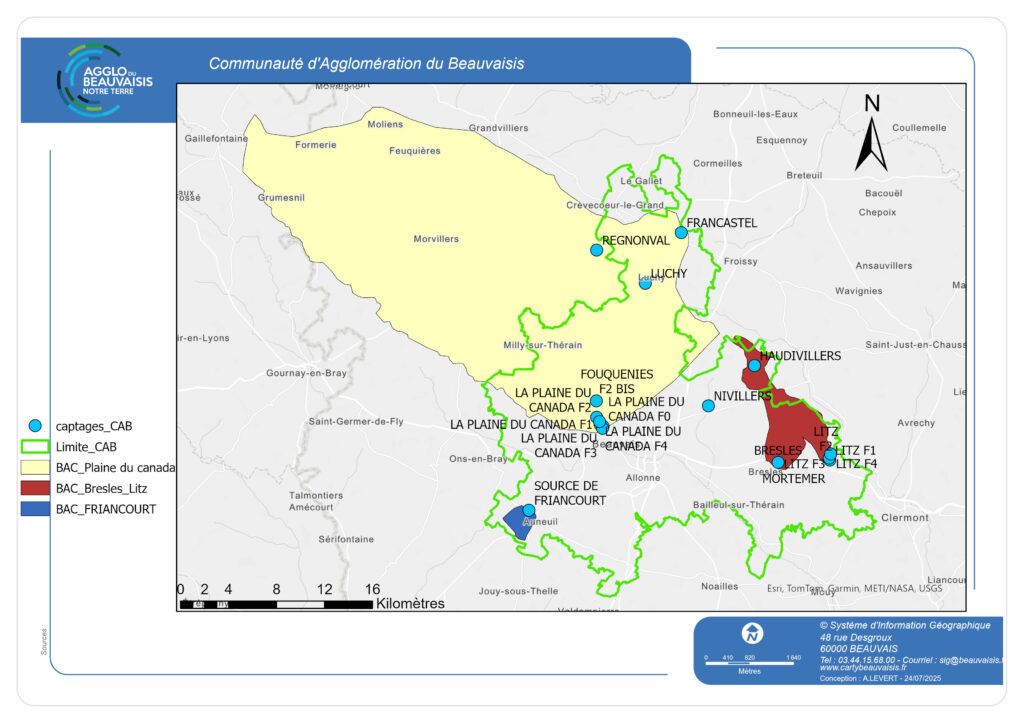Click the north arrow compass symbol
1024x723 pixels.
pyautogui.click(x=871, y=135)
